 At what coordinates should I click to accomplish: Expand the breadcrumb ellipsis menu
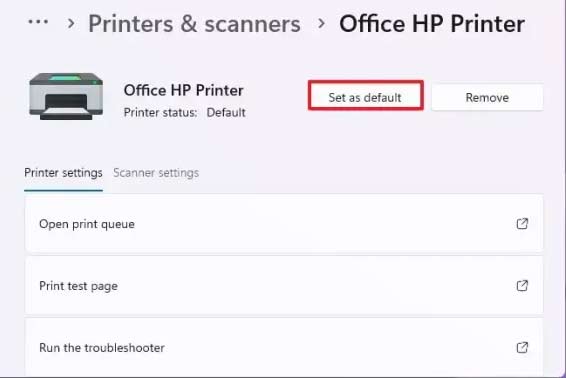38,22
